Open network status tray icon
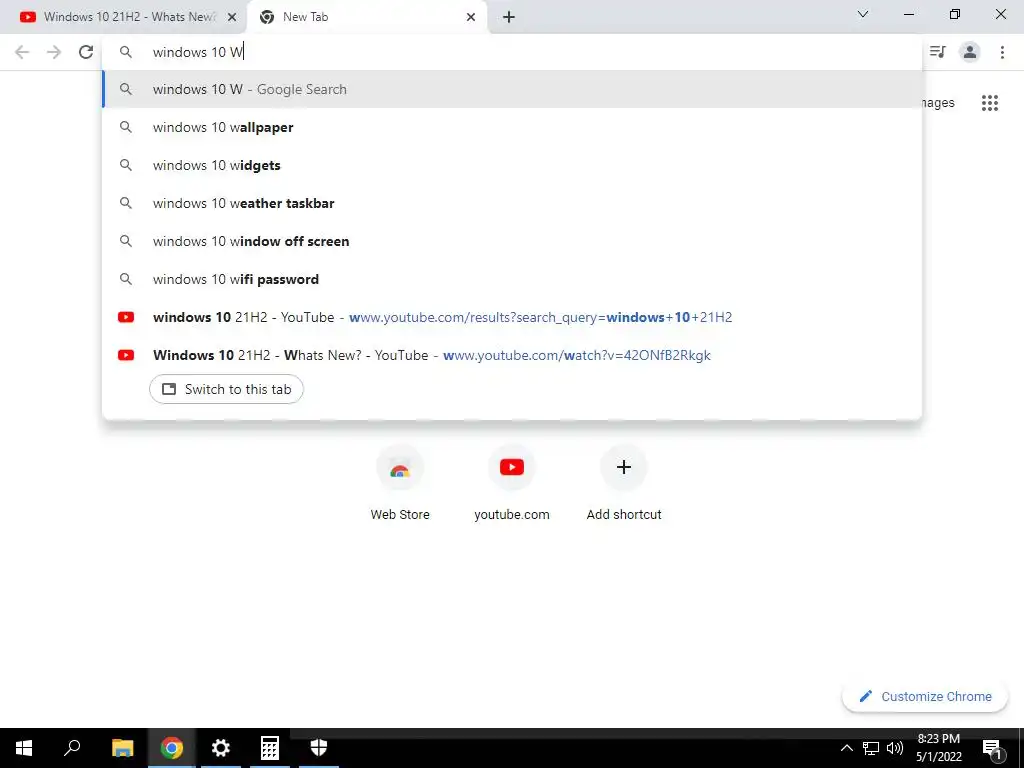 click(x=871, y=748)
